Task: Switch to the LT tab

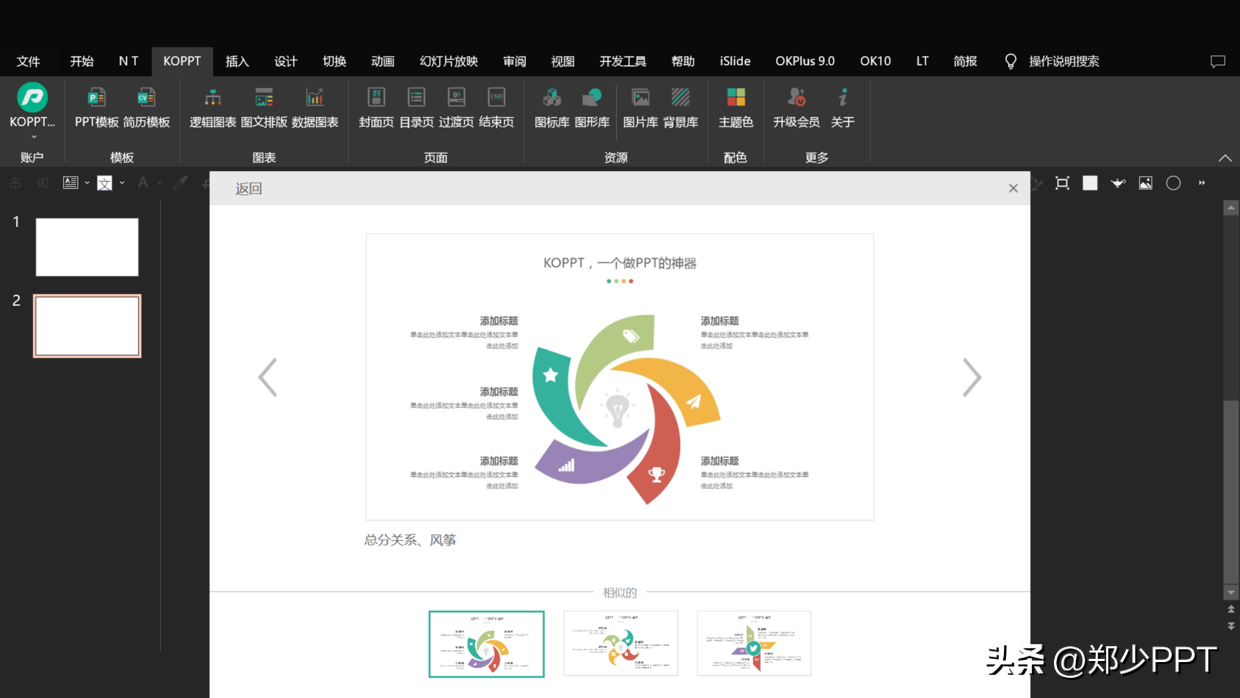Action: 922,61
